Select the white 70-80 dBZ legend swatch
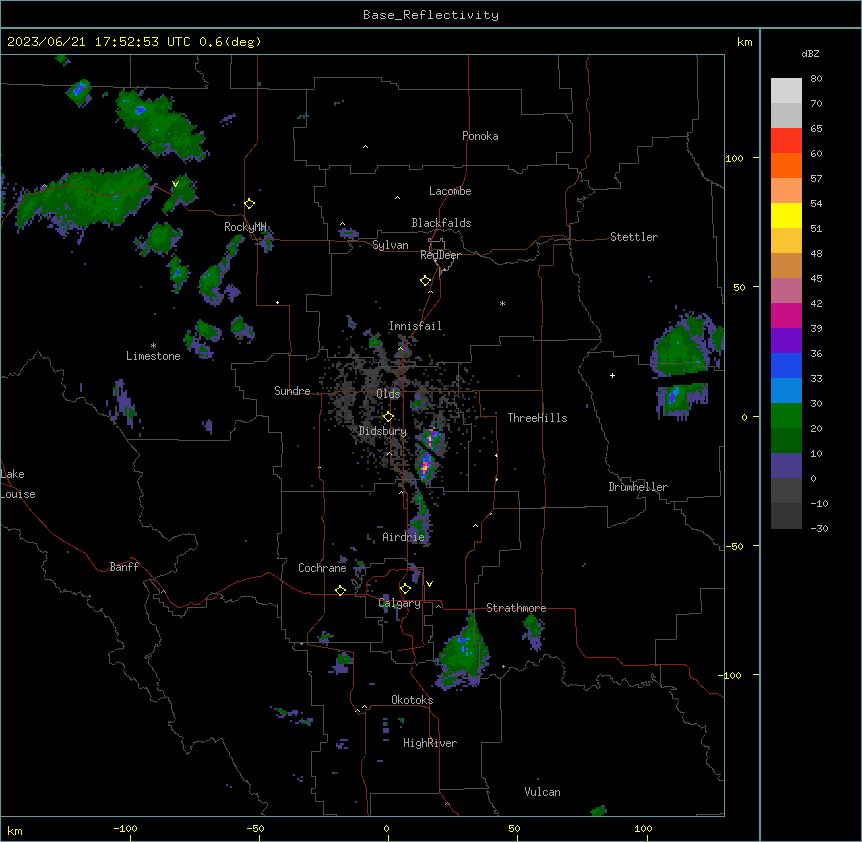The width and height of the screenshot is (862, 842). [786, 90]
